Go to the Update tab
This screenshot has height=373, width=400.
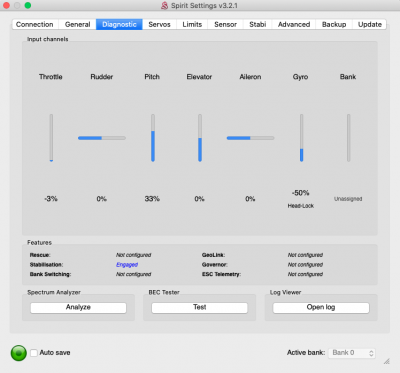tap(370, 24)
